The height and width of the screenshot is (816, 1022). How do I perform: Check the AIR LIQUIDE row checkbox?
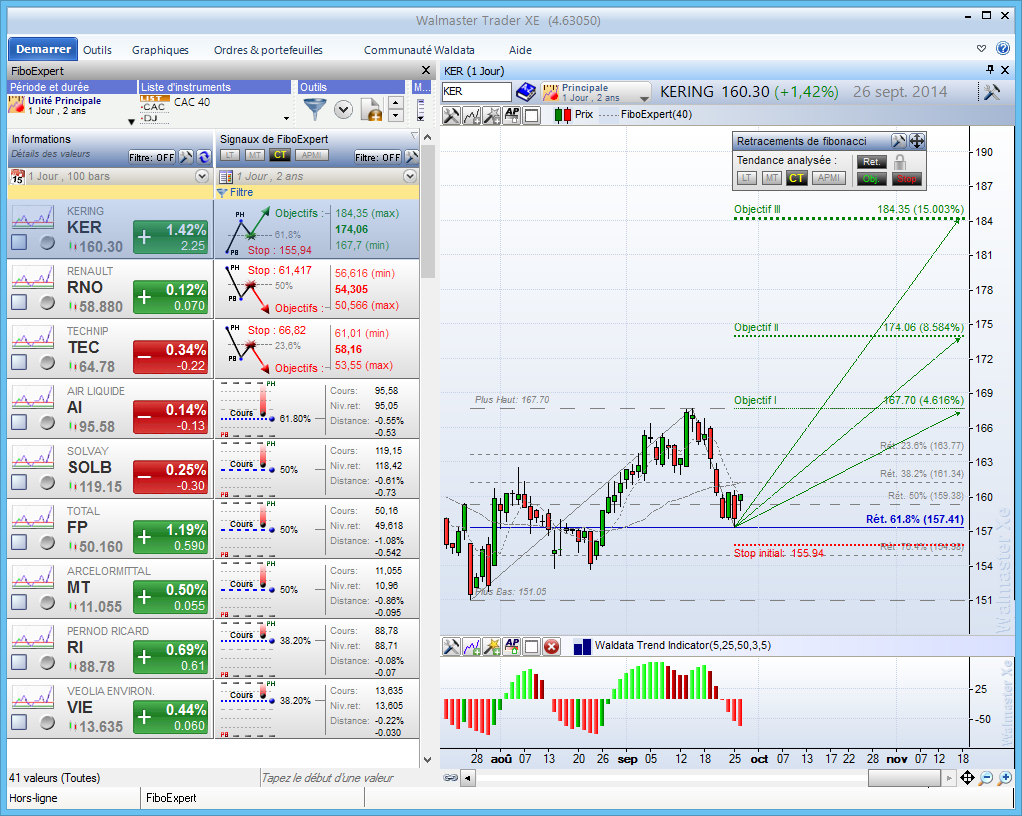(x=19, y=422)
